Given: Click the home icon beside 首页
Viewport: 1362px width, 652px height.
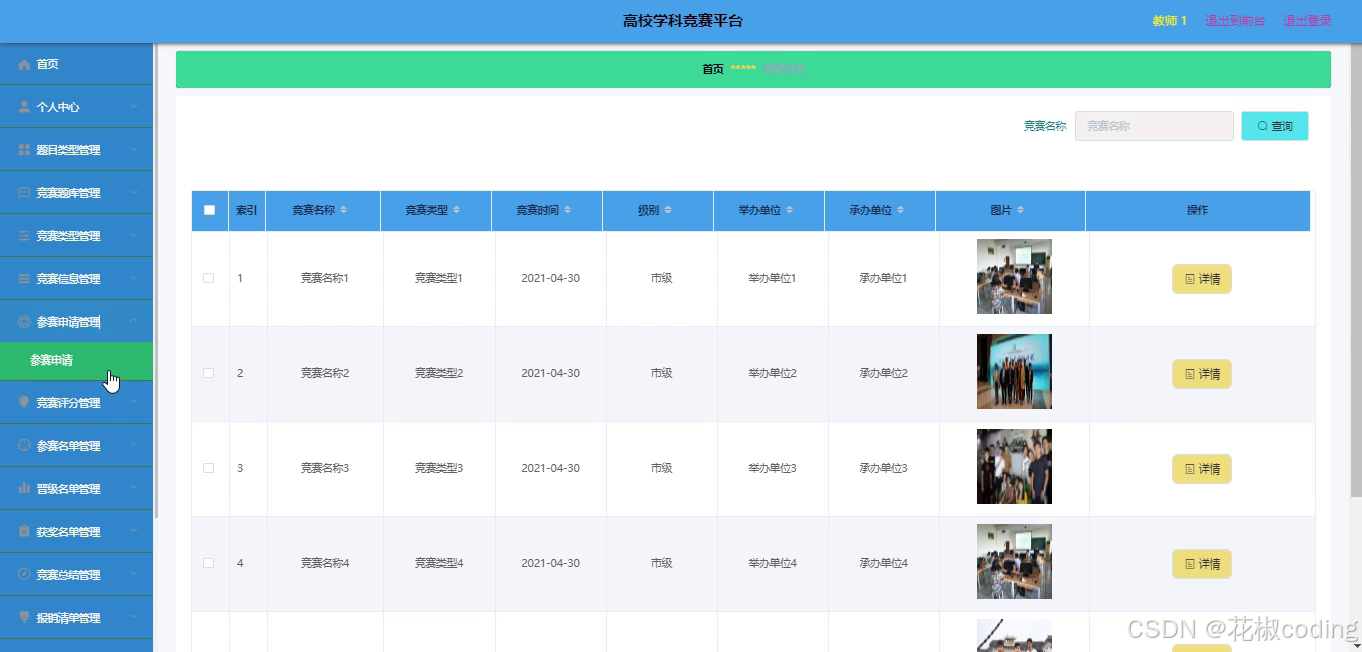Looking at the screenshot, I should tap(24, 64).
